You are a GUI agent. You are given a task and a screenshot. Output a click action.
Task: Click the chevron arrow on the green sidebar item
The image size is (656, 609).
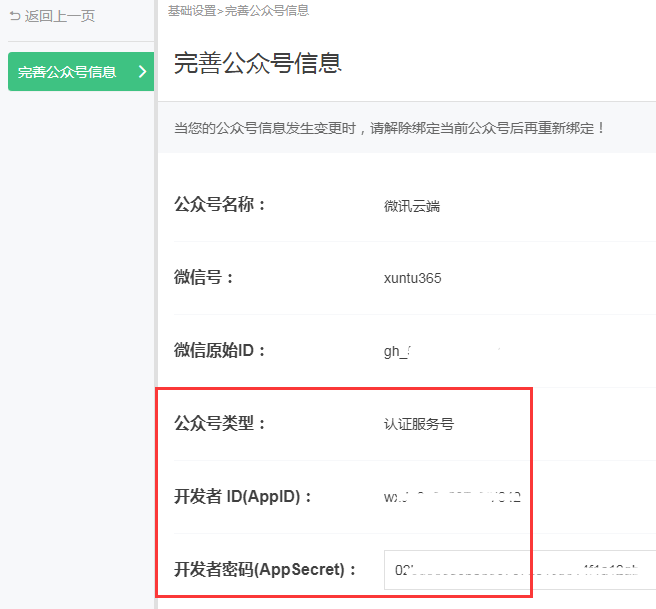(142, 72)
